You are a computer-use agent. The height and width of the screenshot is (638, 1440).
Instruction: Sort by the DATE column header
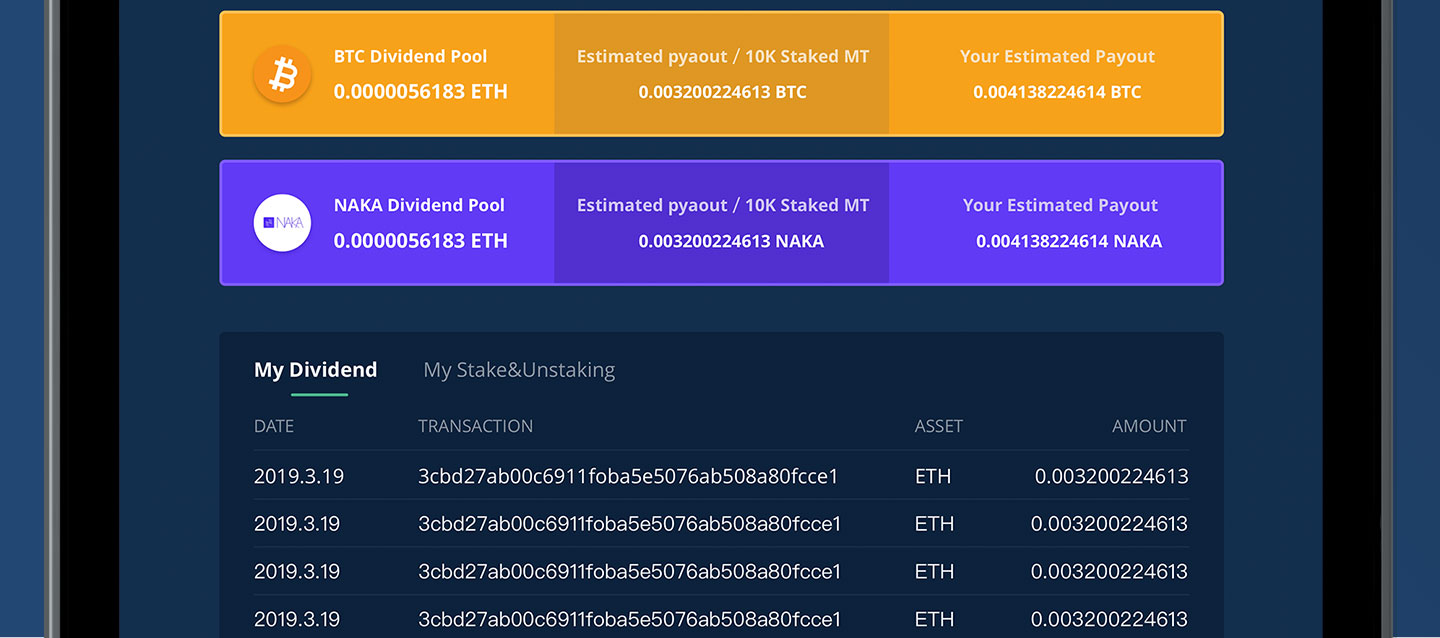point(273,425)
